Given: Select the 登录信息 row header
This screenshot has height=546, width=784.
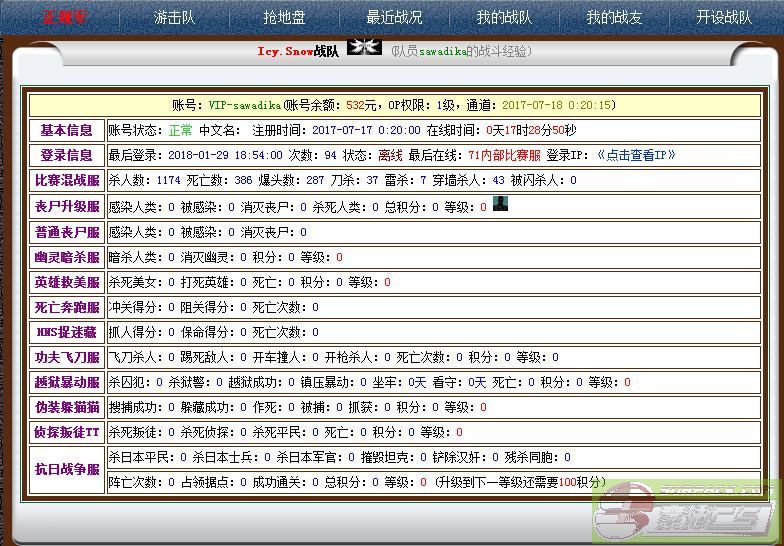Looking at the screenshot, I should [x=67, y=155].
